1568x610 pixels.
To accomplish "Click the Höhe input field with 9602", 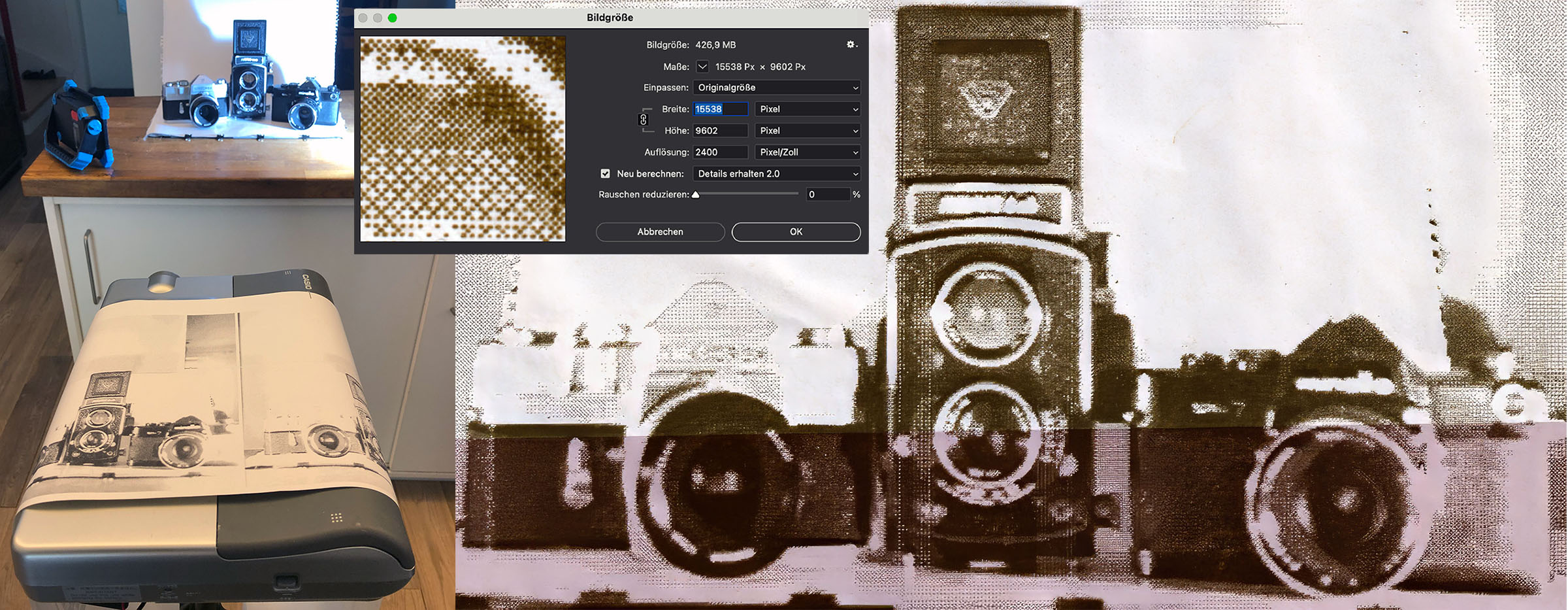I will [720, 131].
